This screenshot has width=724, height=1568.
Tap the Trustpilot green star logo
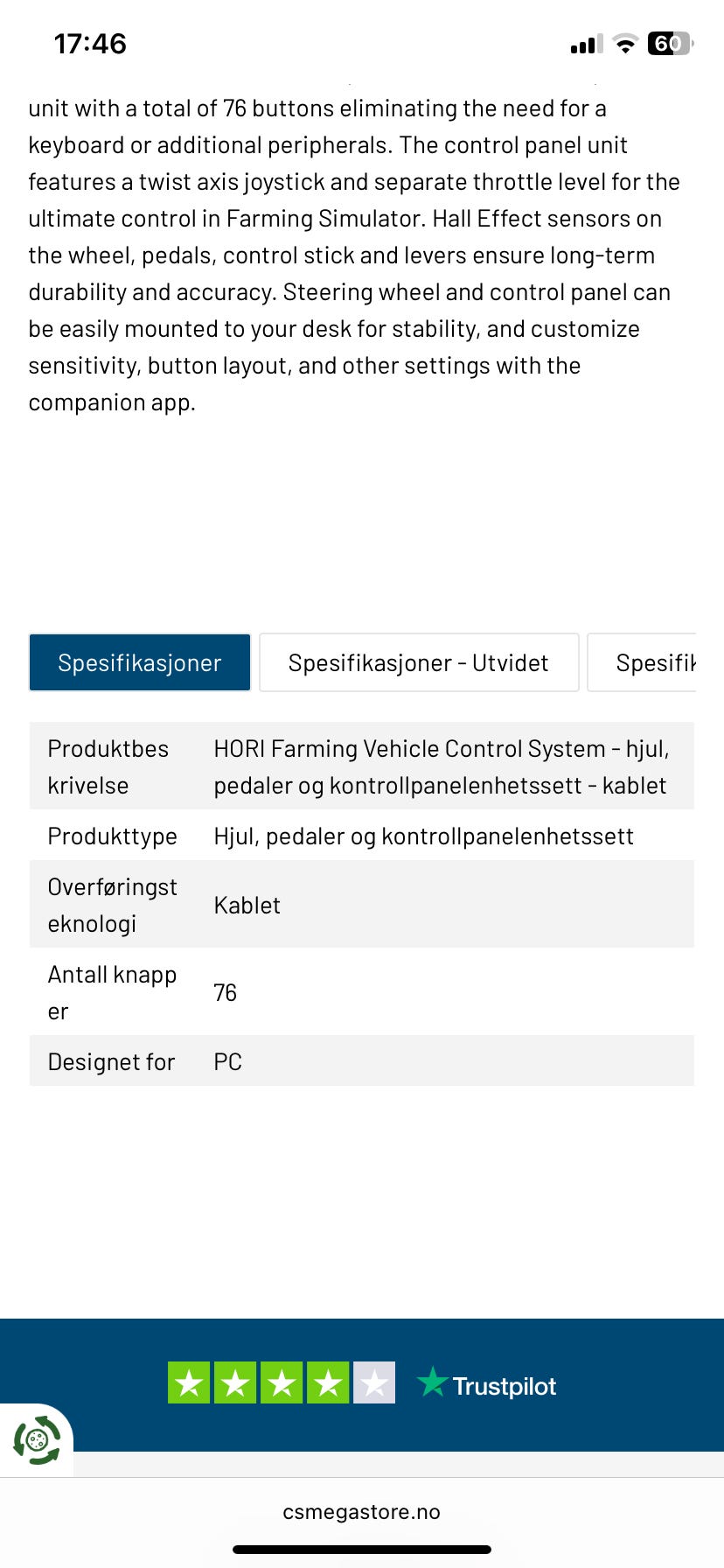(432, 1382)
